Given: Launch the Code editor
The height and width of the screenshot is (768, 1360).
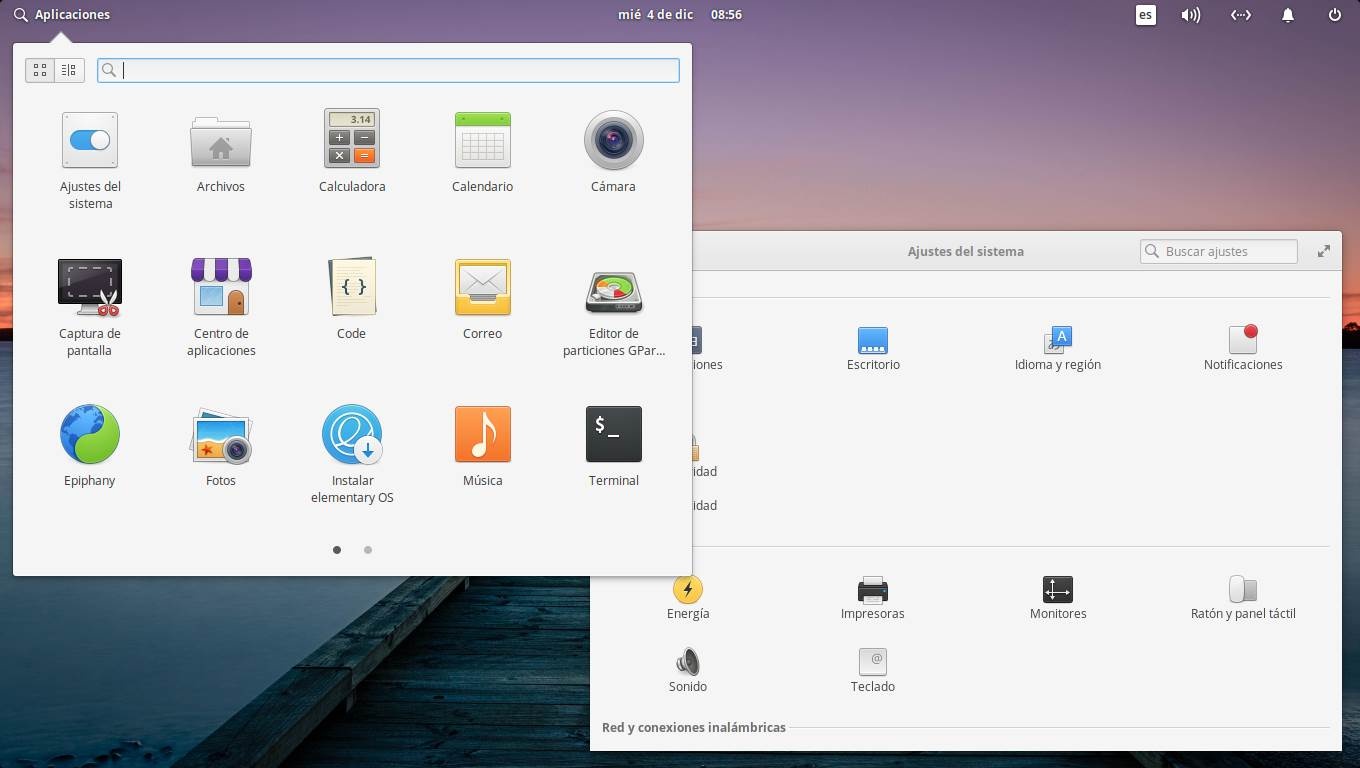Looking at the screenshot, I should pos(352,299).
